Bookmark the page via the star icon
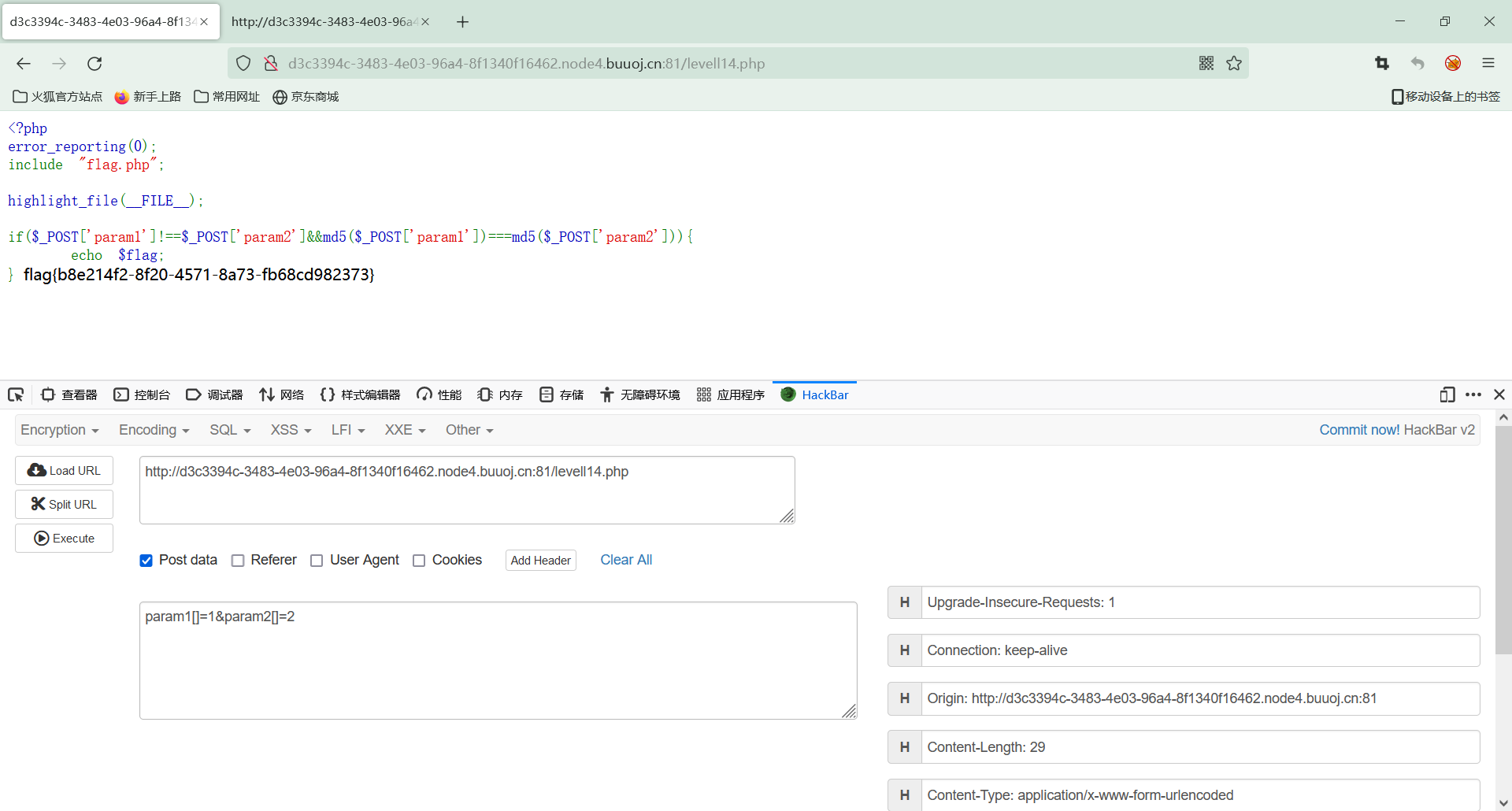Viewport: 1512px width, 811px height. (1234, 63)
